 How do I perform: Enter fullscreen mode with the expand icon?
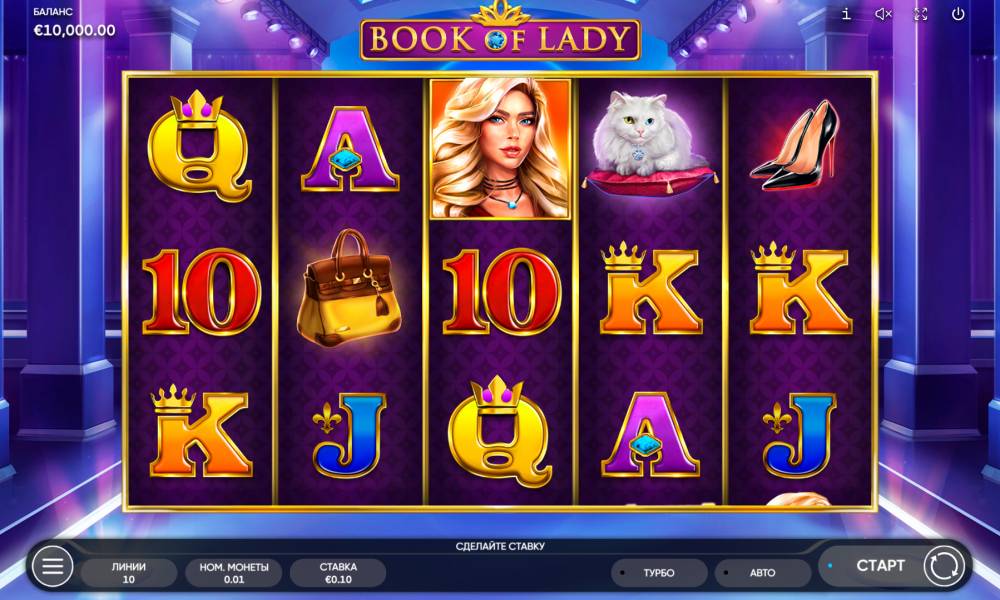click(x=920, y=14)
